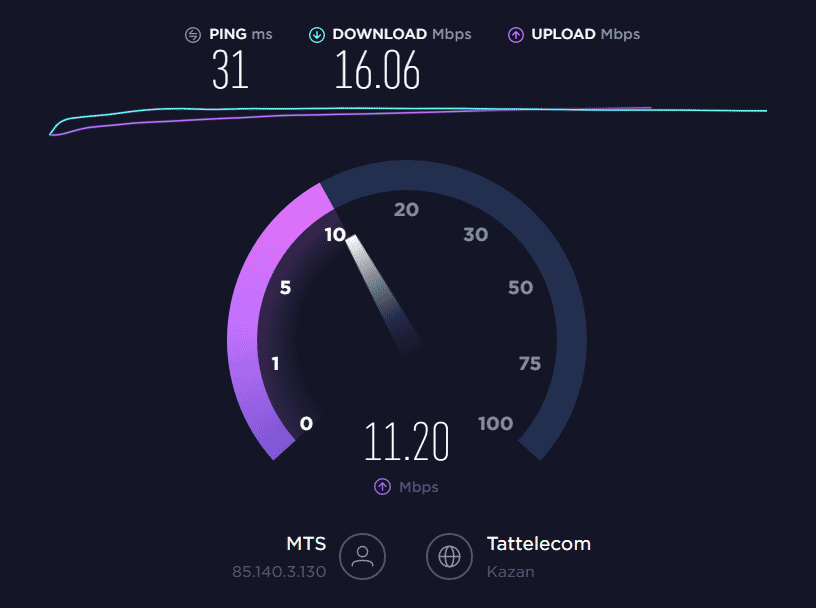Select the globe icon beside Tattelecom
The width and height of the screenshot is (816, 608).
point(449,556)
